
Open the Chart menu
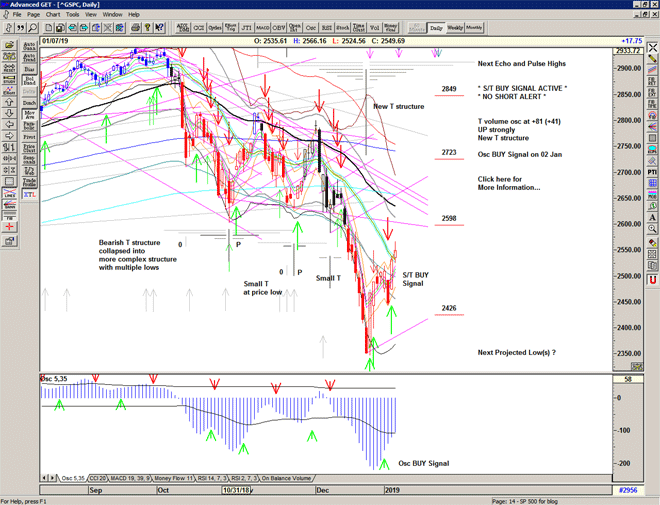52,15
